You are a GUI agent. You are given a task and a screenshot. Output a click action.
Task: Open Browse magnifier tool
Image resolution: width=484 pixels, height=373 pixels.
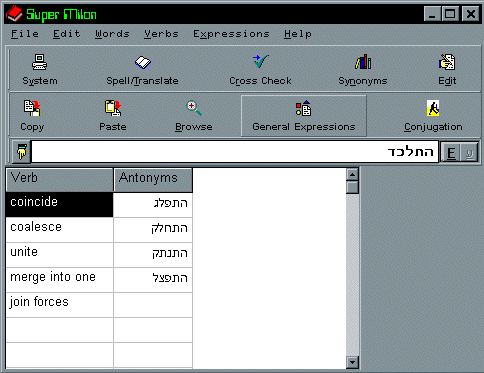[194, 116]
